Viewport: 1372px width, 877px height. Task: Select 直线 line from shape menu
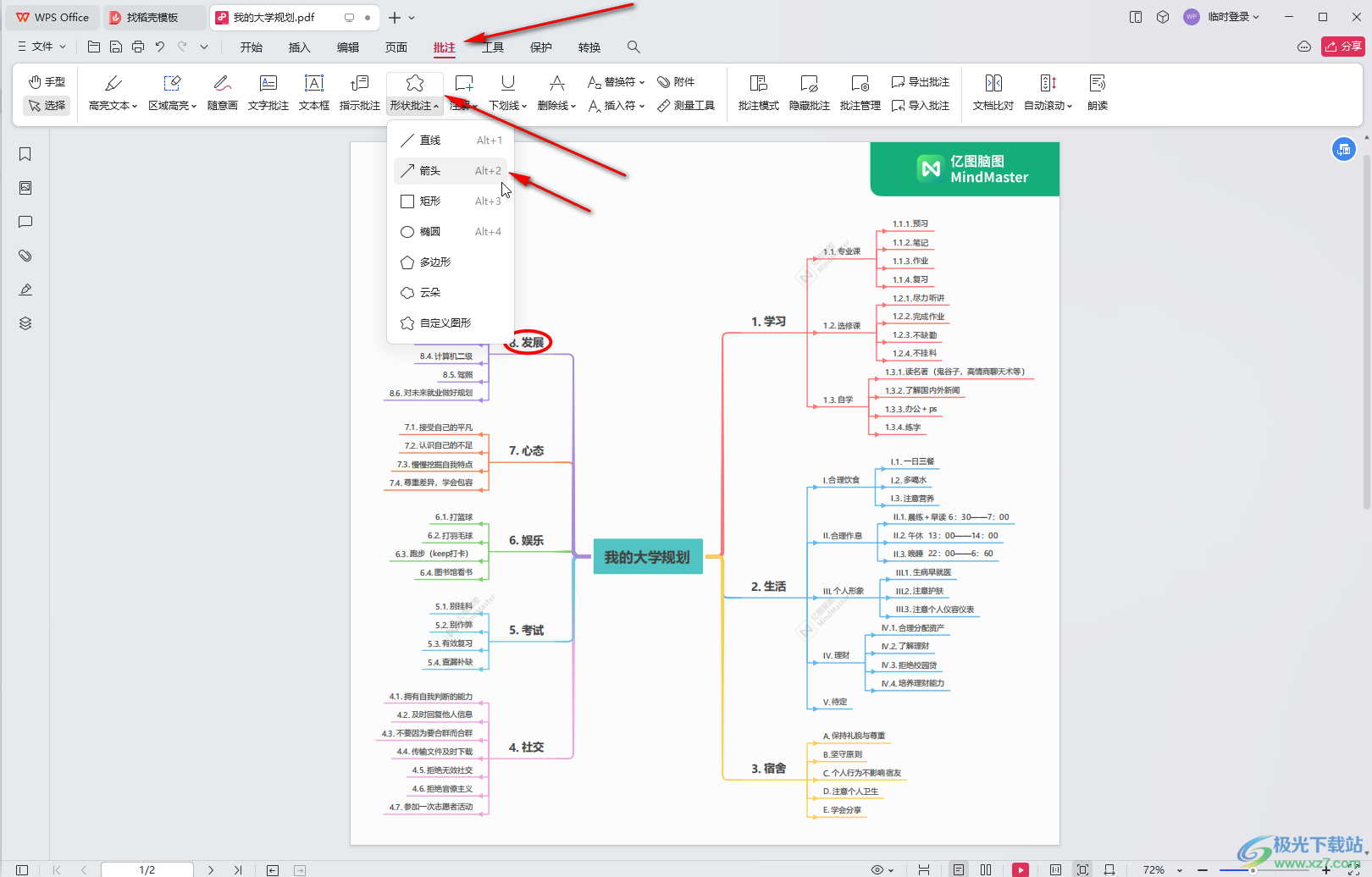(x=451, y=140)
